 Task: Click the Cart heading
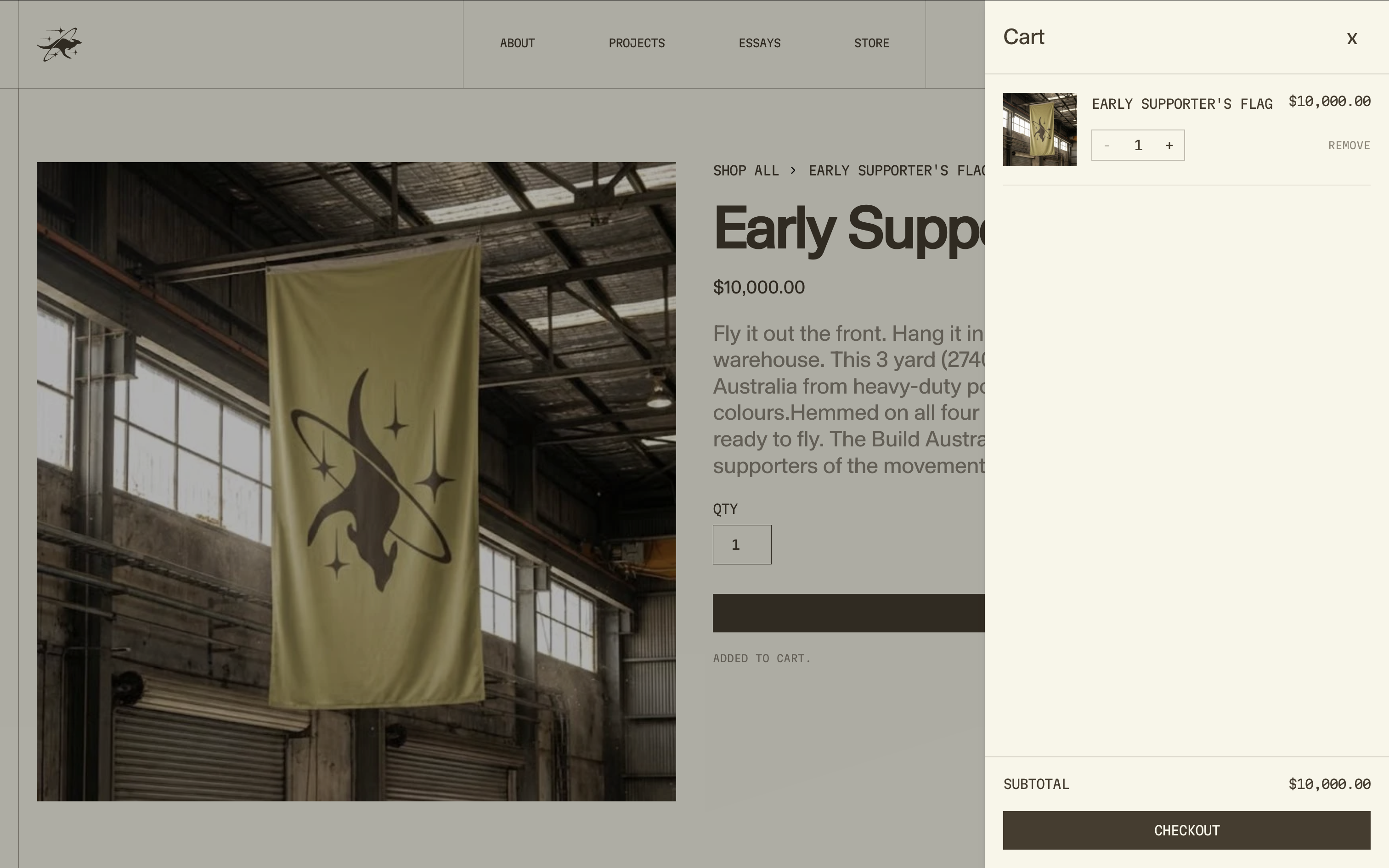1023,37
